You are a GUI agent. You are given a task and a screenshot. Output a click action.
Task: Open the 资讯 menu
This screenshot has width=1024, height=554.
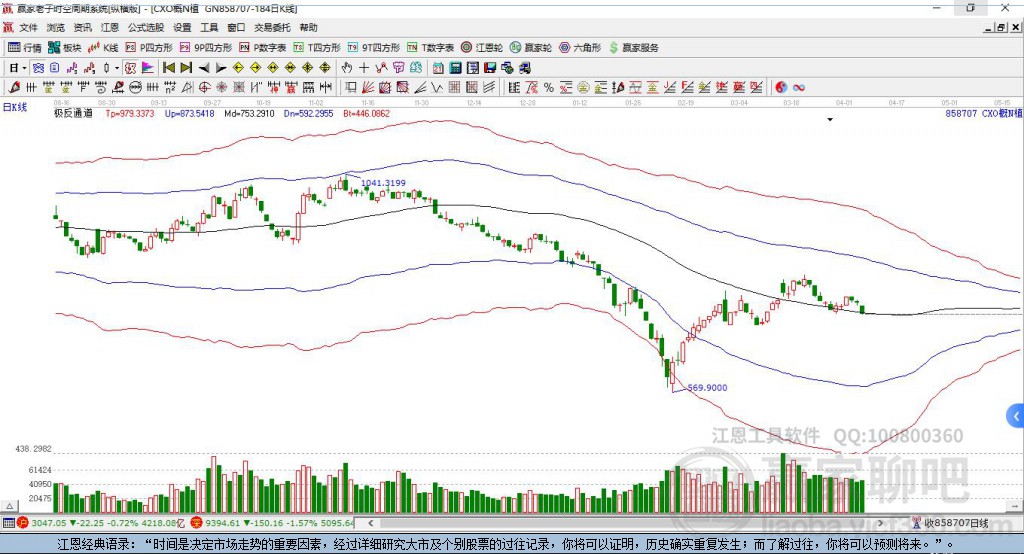[82, 27]
